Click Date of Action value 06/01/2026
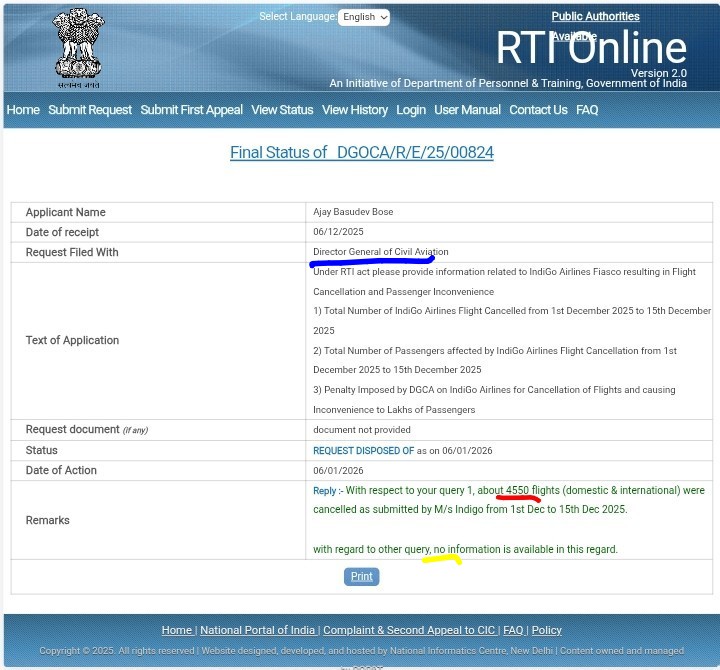 338,471
